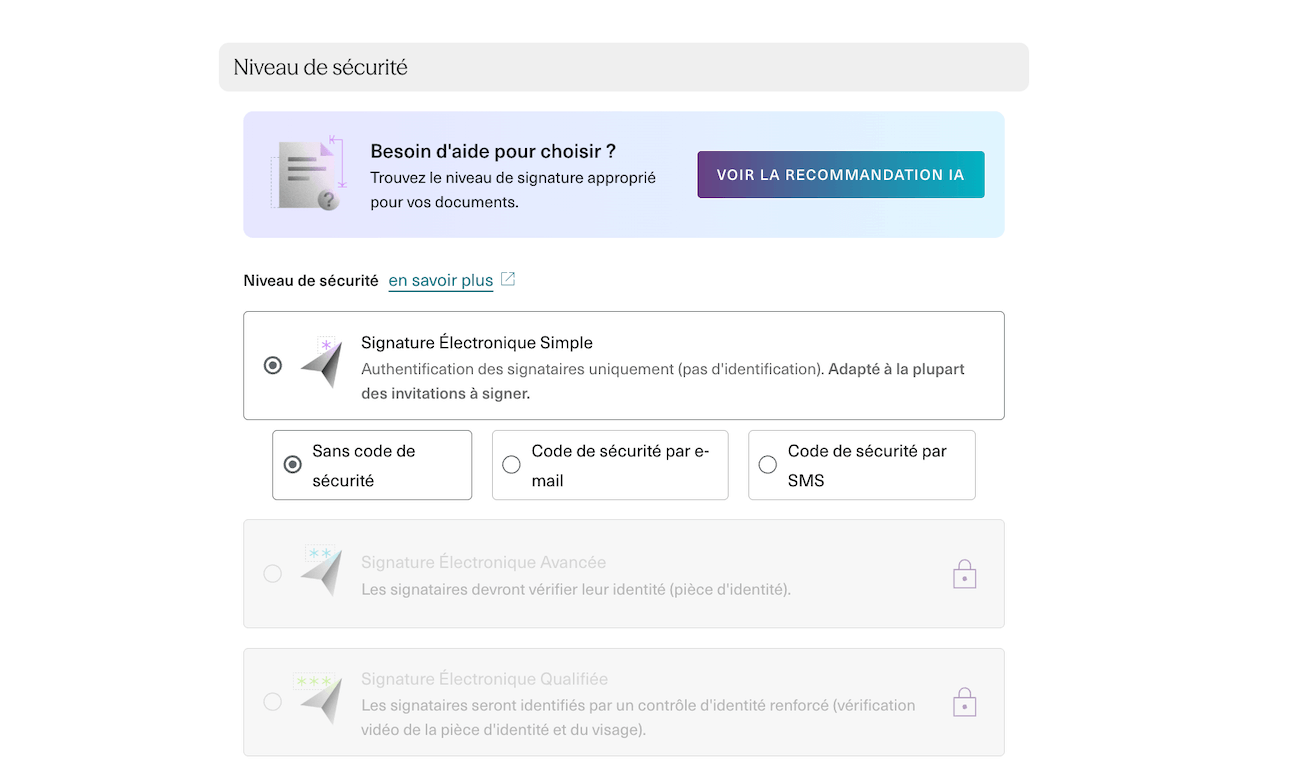
Task: Click the 'Signature Électronique Qualifiée' title text
Action: click(484, 679)
